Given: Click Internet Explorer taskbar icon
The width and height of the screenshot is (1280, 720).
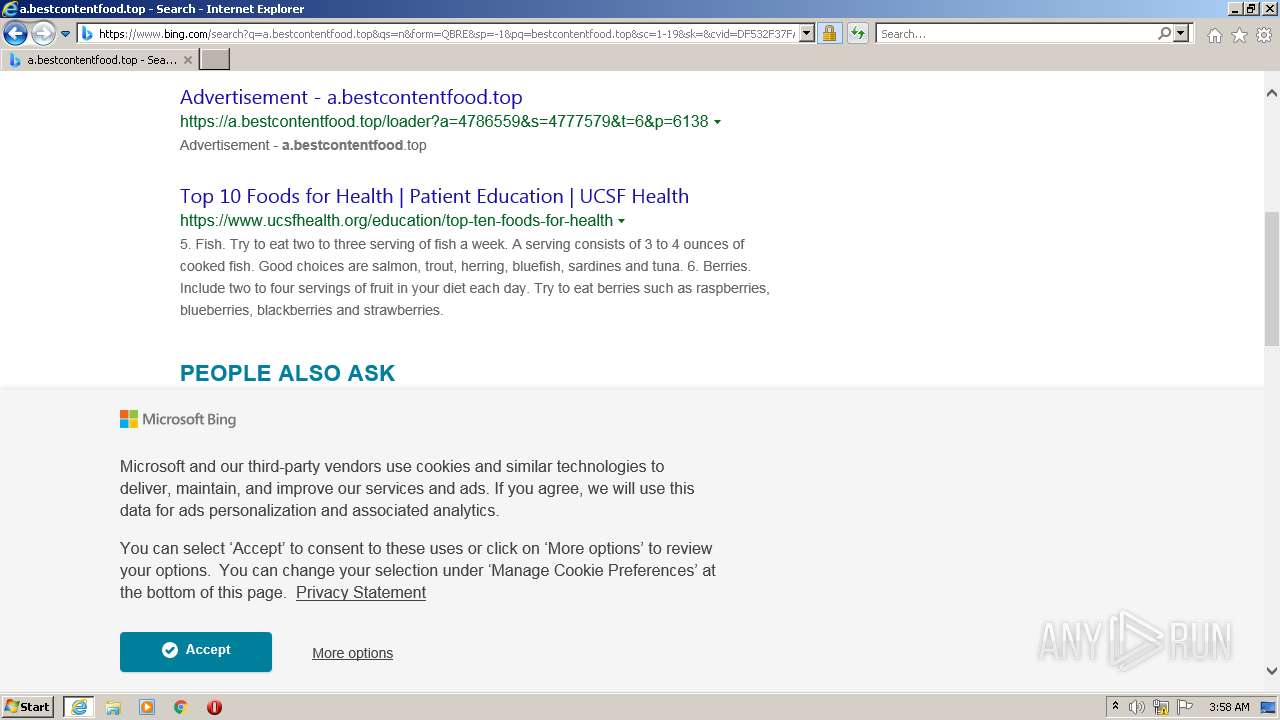Looking at the screenshot, I should [x=78, y=707].
